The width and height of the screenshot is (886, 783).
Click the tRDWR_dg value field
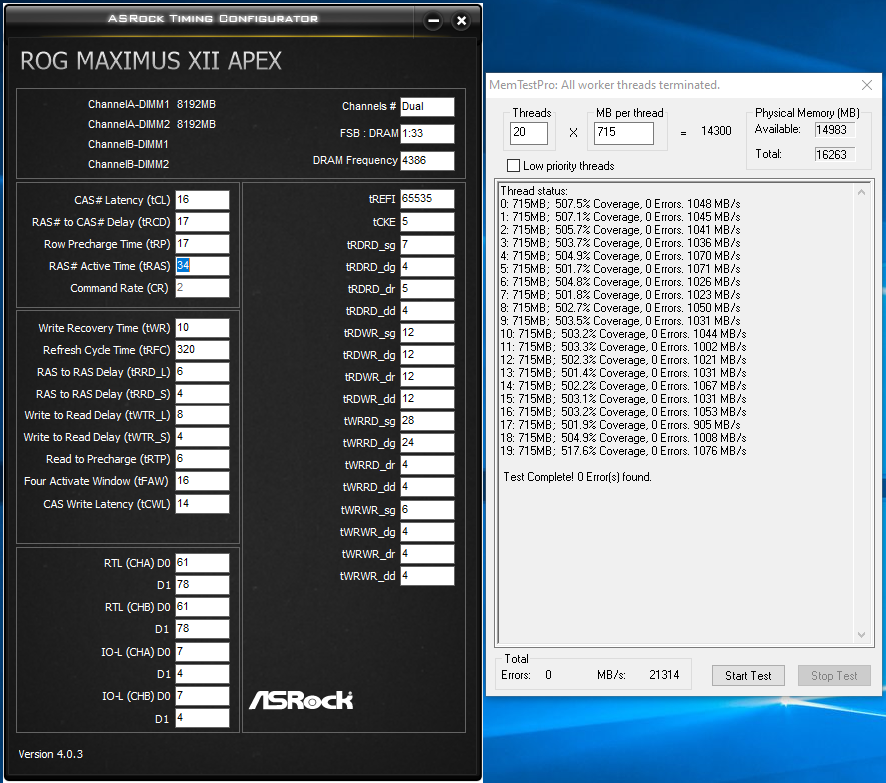tap(427, 355)
